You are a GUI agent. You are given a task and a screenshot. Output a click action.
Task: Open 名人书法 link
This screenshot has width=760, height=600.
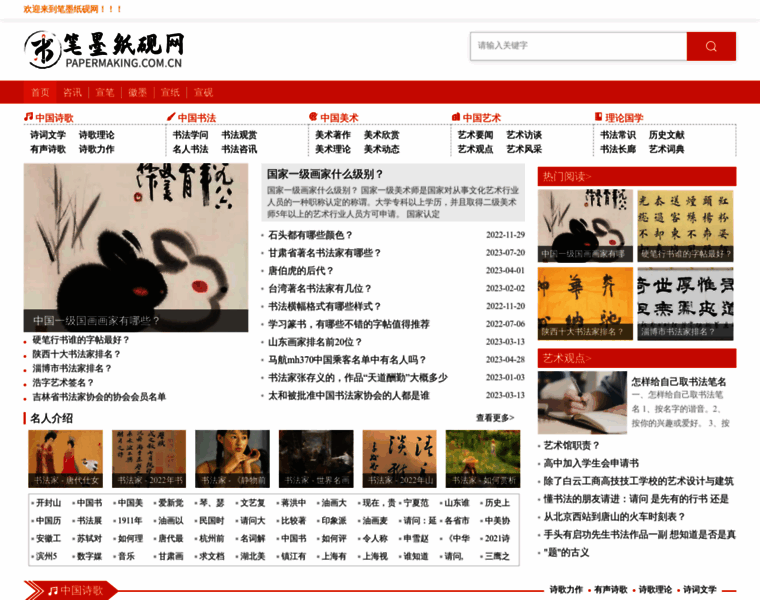(x=190, y=149)
